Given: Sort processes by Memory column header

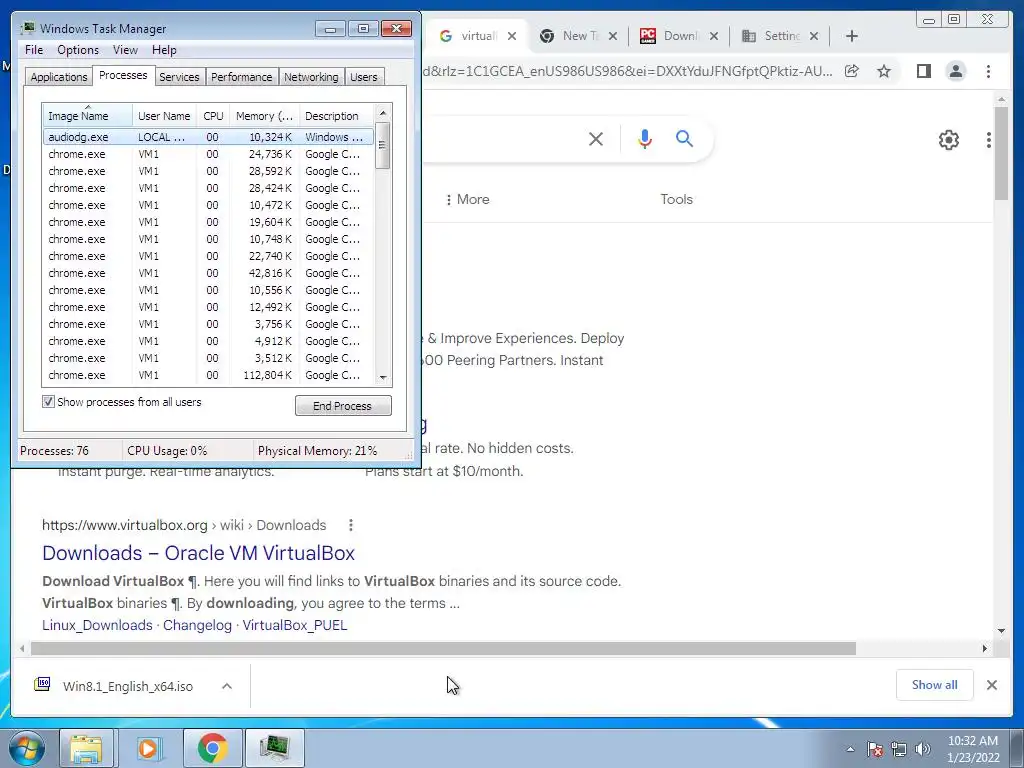Looking at the screenshot, I should [264, 116].
